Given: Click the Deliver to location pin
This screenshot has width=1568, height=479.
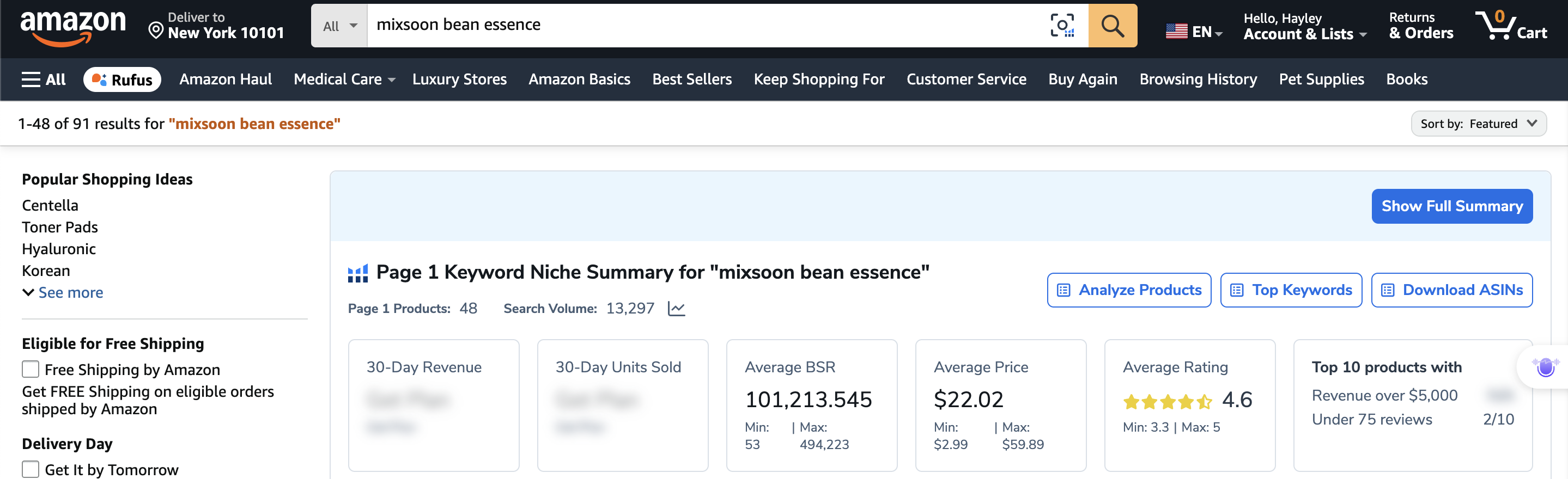Looking at the screenshot, I should [156, 30].
